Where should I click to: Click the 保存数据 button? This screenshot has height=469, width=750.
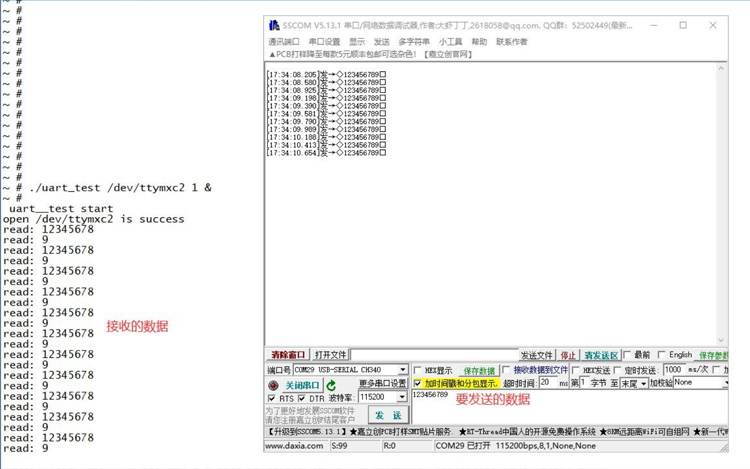coord(479,371)
